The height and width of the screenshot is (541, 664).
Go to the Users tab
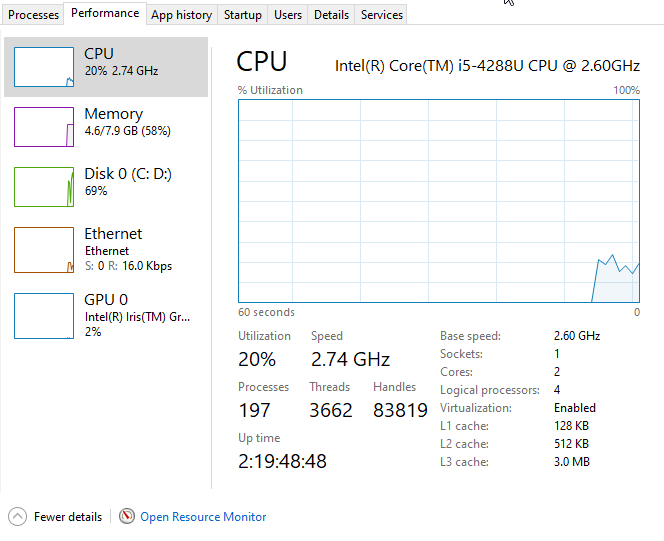pyautogui.click(x=288, y=15)
